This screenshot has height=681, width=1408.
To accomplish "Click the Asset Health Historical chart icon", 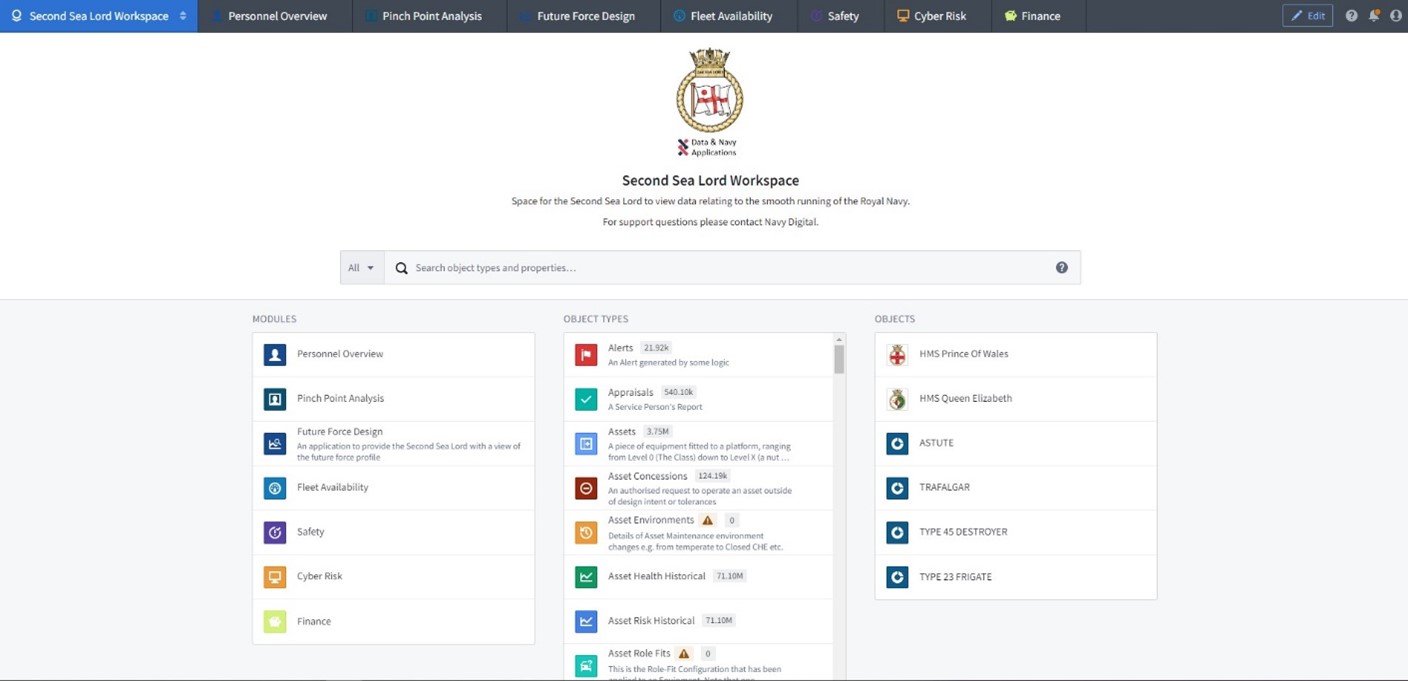I will click(x=586, y=577).
